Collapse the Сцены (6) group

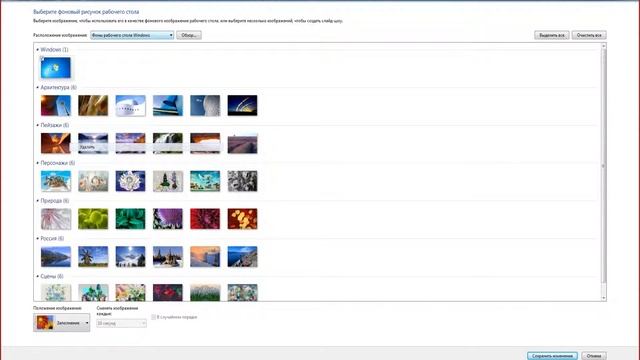tap(38, 276)
